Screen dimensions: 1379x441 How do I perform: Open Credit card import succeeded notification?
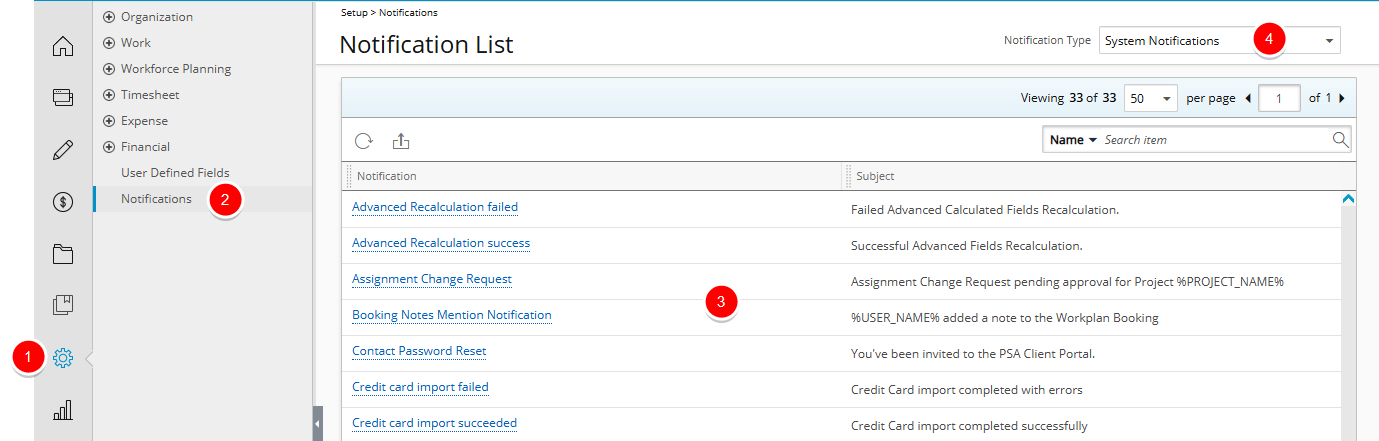pos(435,423)
